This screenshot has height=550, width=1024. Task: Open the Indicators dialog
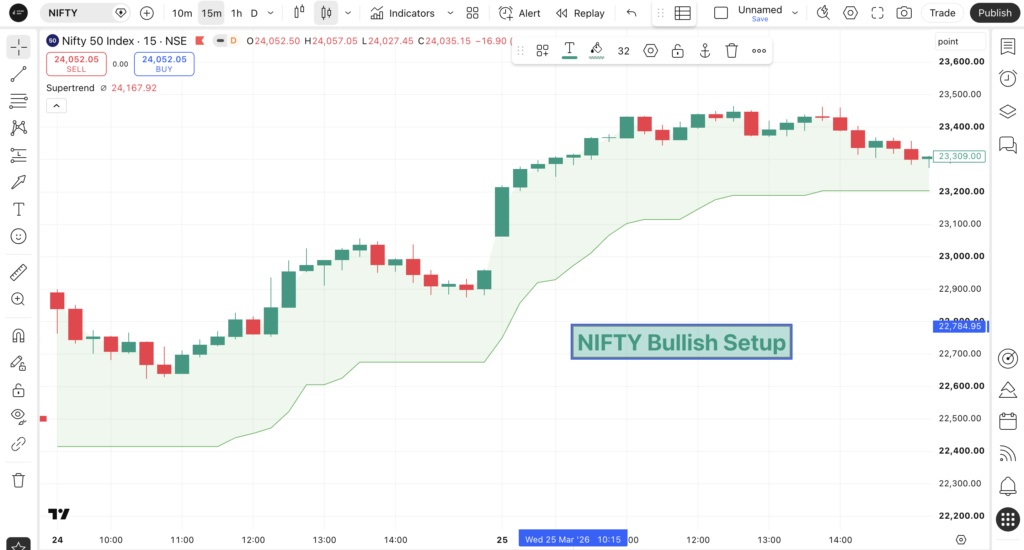pos(402,13)
